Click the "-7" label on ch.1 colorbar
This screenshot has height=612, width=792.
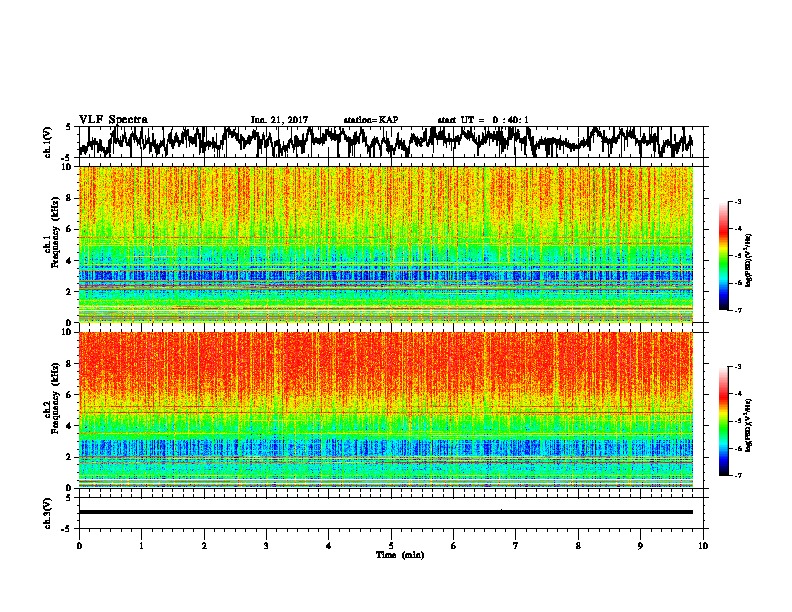click(738, 310)
